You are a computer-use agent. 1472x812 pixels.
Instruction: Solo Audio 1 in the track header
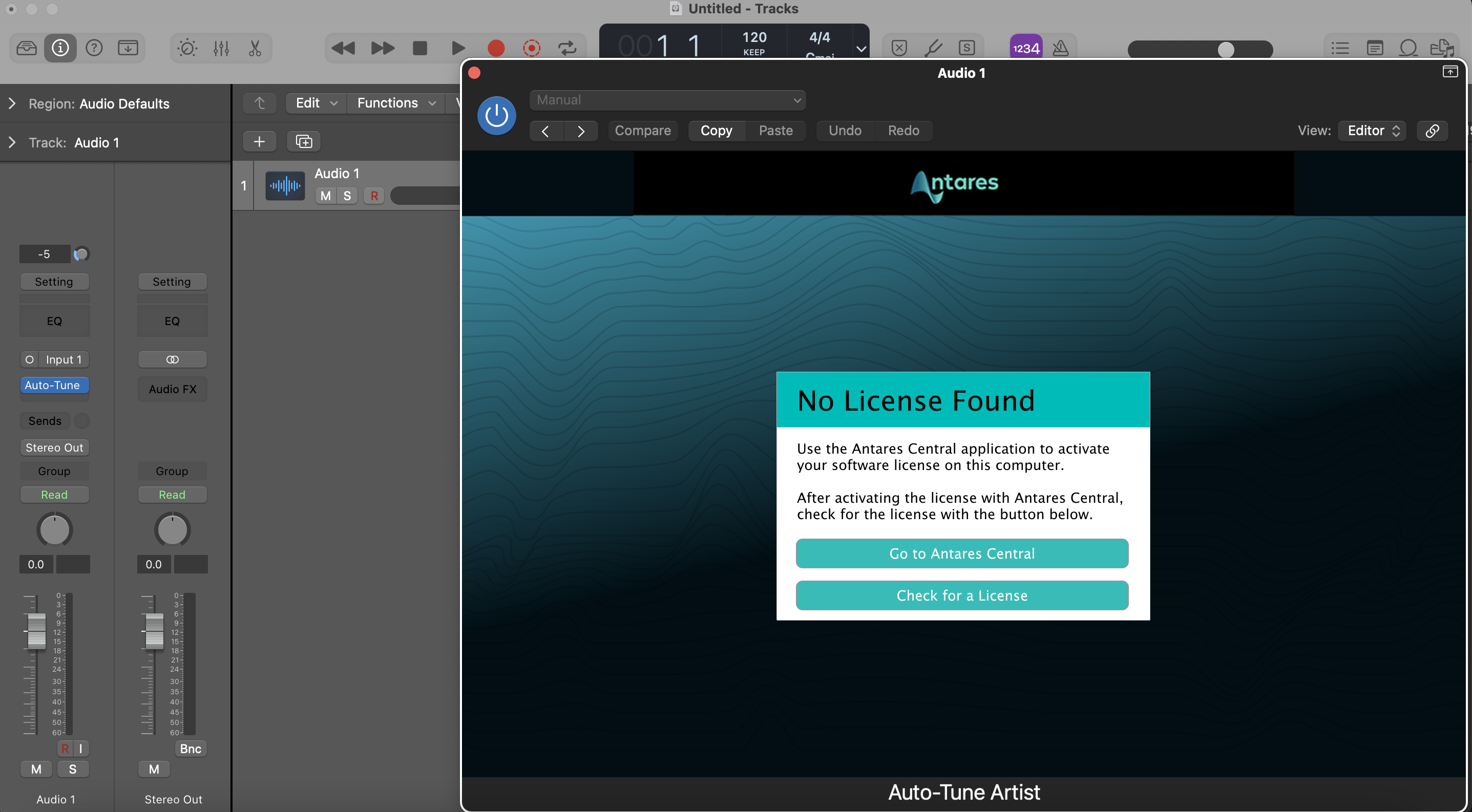click(x=347, y=196)
